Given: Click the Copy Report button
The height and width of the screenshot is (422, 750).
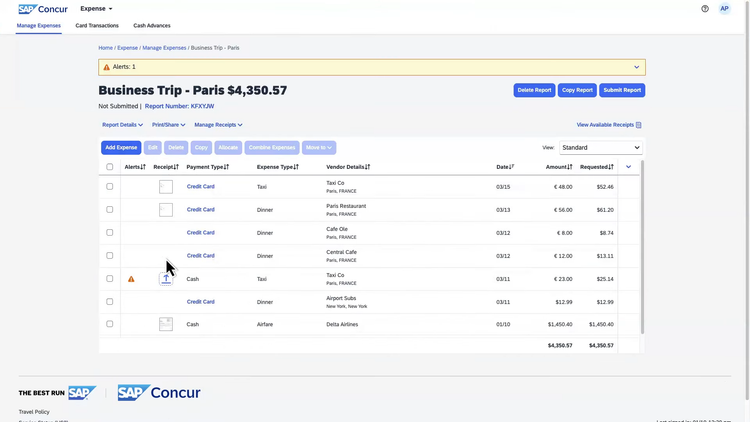Looking at the screenshot, I should (577, 90).
